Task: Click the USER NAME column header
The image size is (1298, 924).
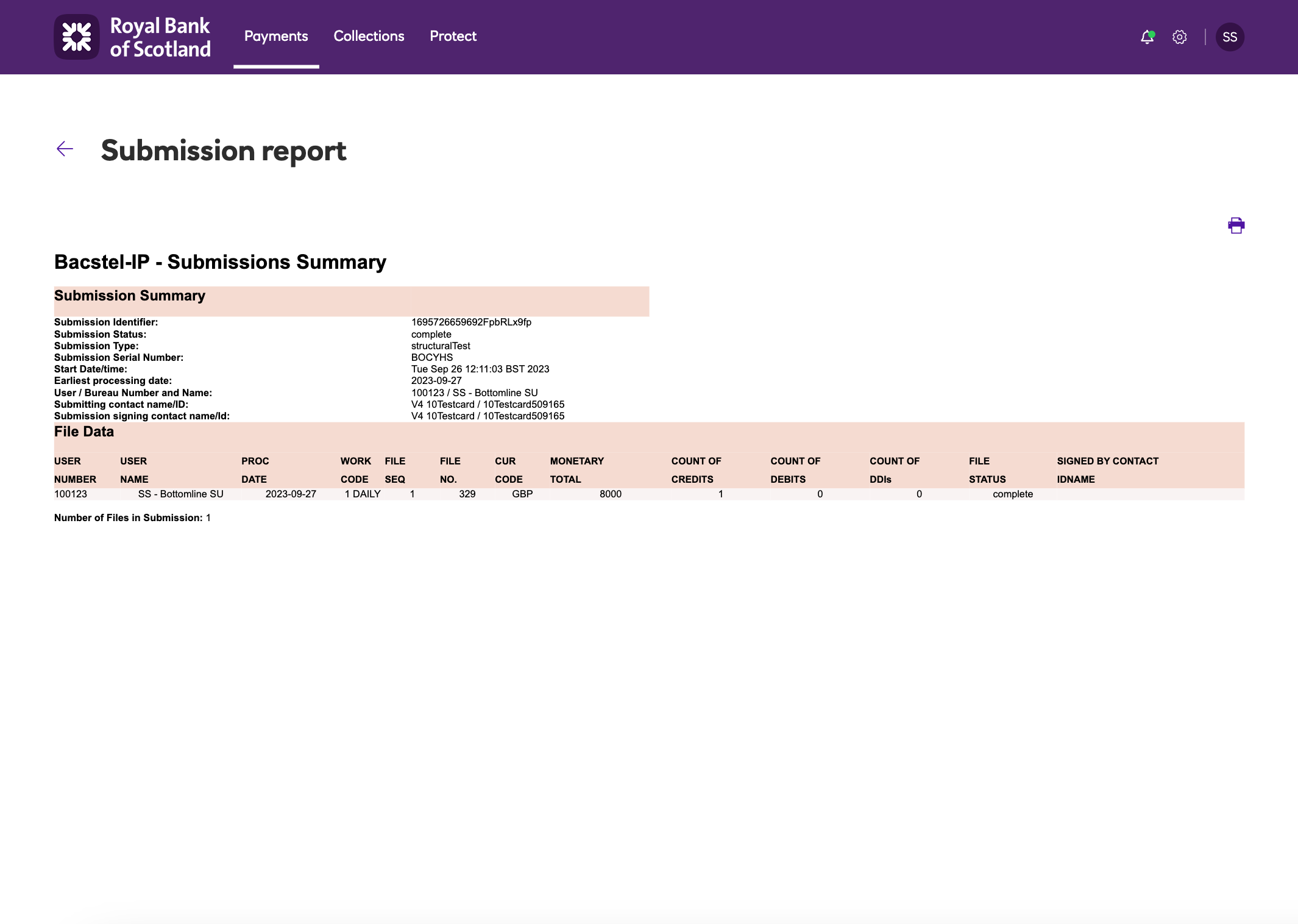Action: [134, 470]
